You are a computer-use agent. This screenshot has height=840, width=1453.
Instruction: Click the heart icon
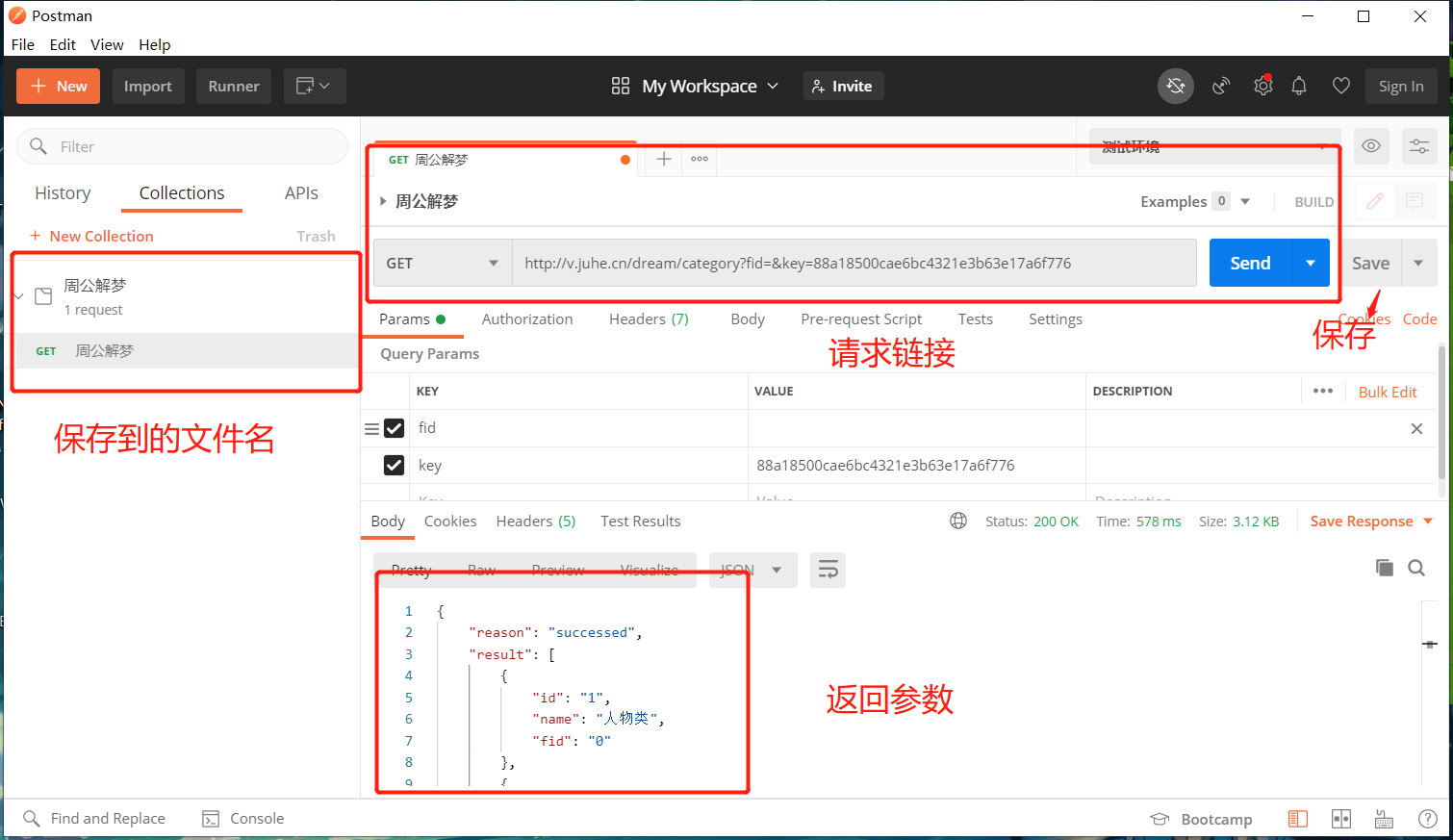(1341, 86)
